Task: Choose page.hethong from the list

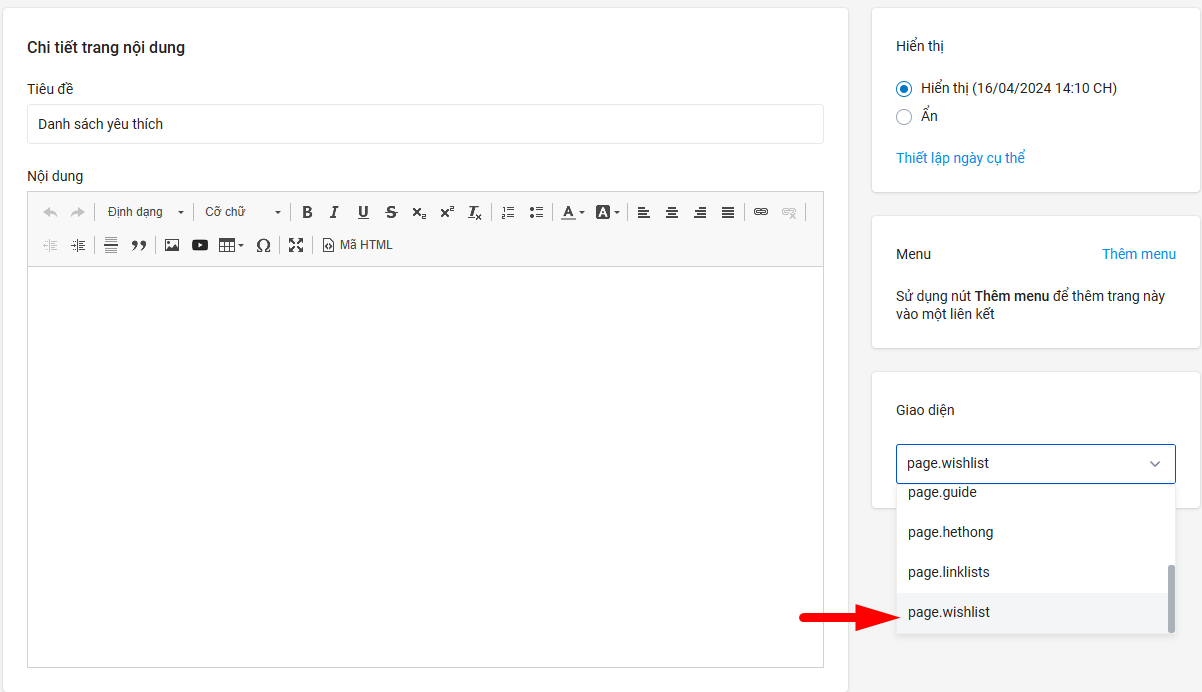Action: (x=1031, y=532)
